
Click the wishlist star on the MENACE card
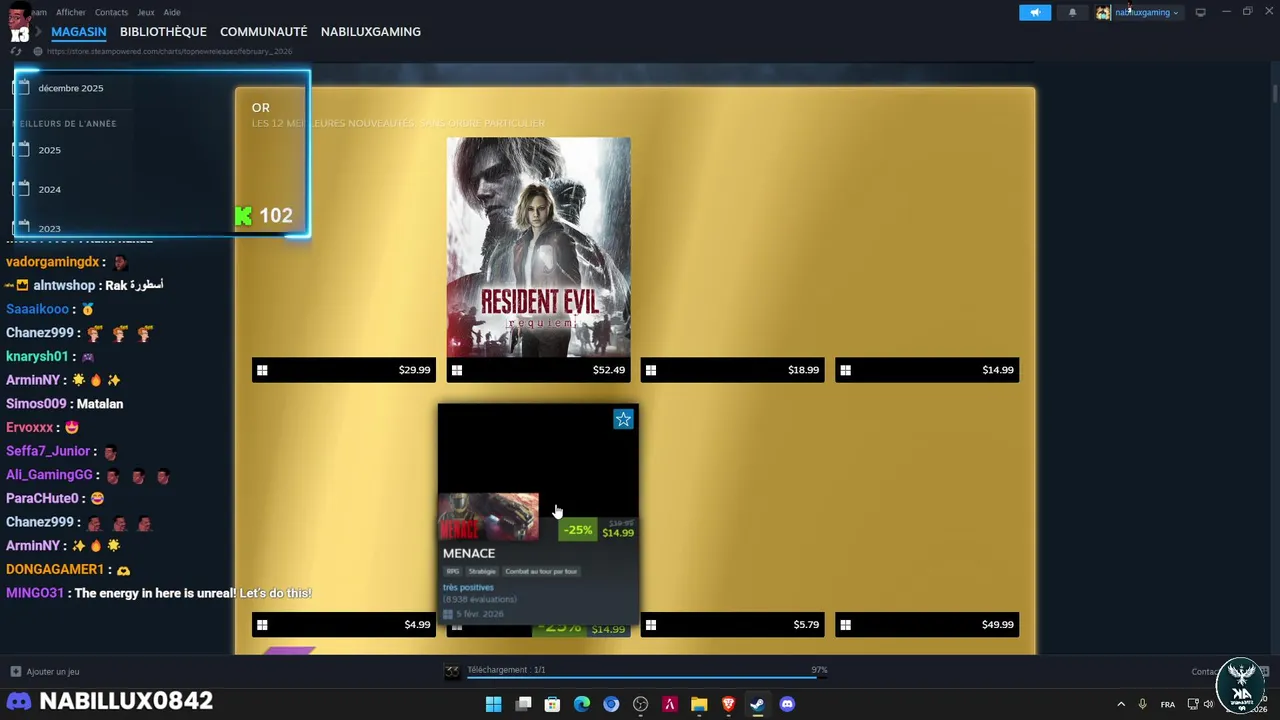623,419
